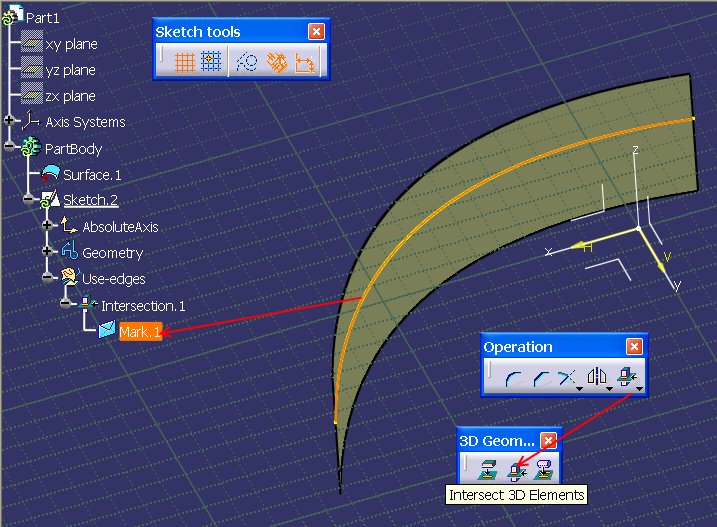717x527 pixels.
Task: Select the zx plane in tree
Action: (70, 97)
